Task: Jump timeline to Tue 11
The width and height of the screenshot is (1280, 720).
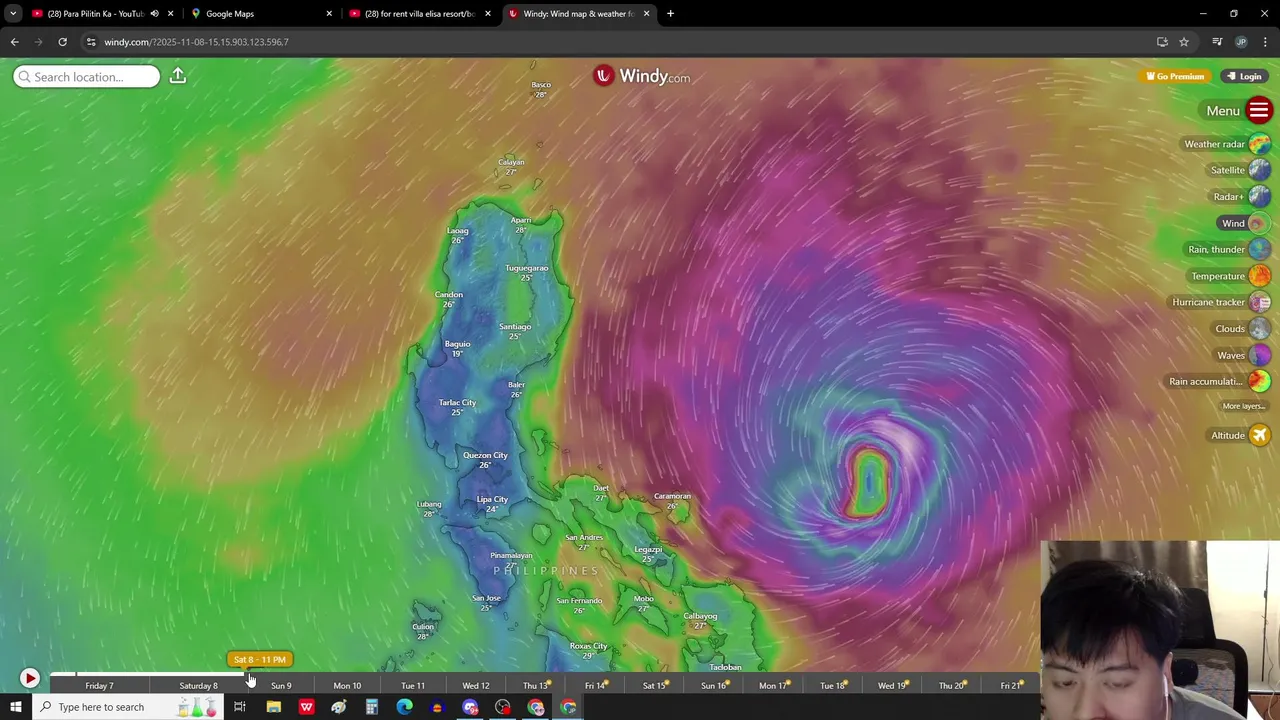Action: pyautogui.click(x=413, y=686)
